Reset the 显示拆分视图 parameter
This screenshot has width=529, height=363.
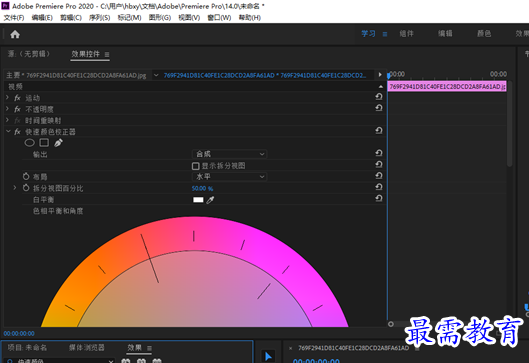tap(379, 164)
